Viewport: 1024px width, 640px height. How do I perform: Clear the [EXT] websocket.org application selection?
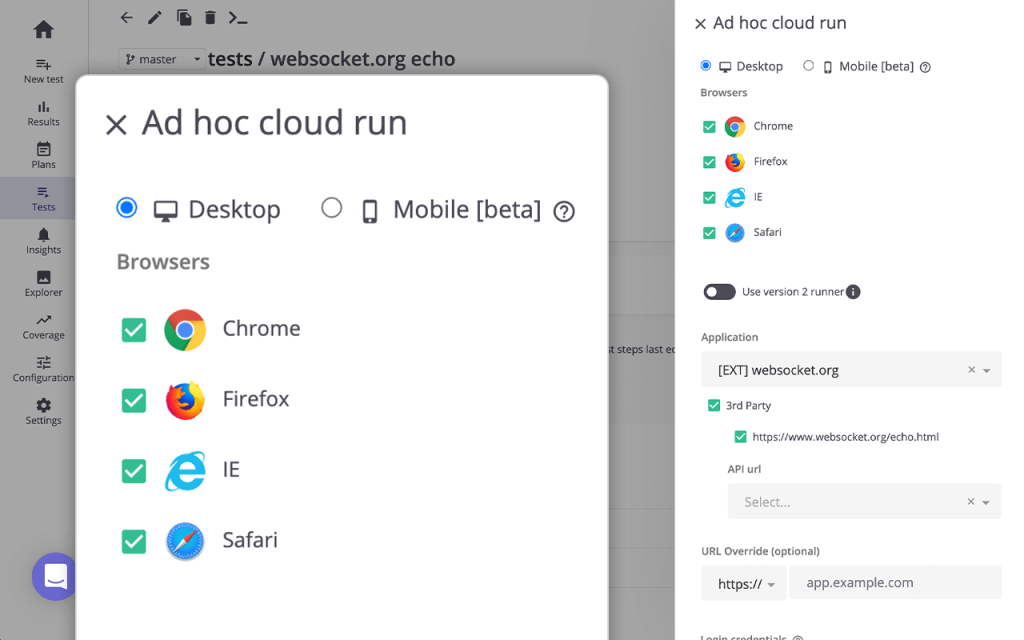click(x=971, y=370)
